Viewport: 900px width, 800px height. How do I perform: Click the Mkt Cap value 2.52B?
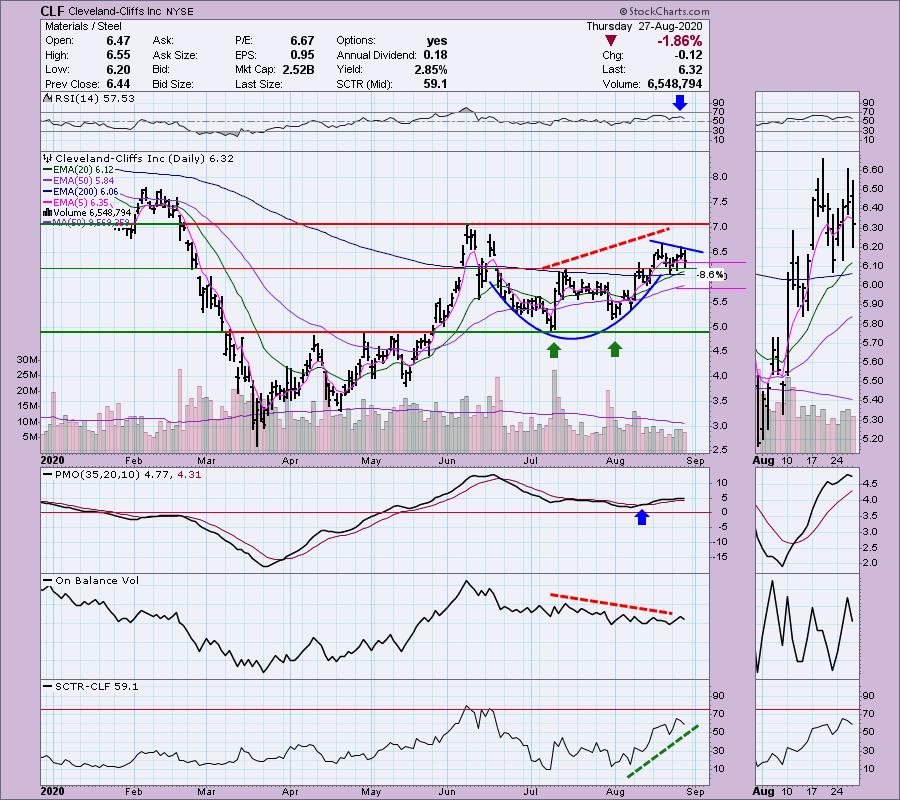coord(298,69)
